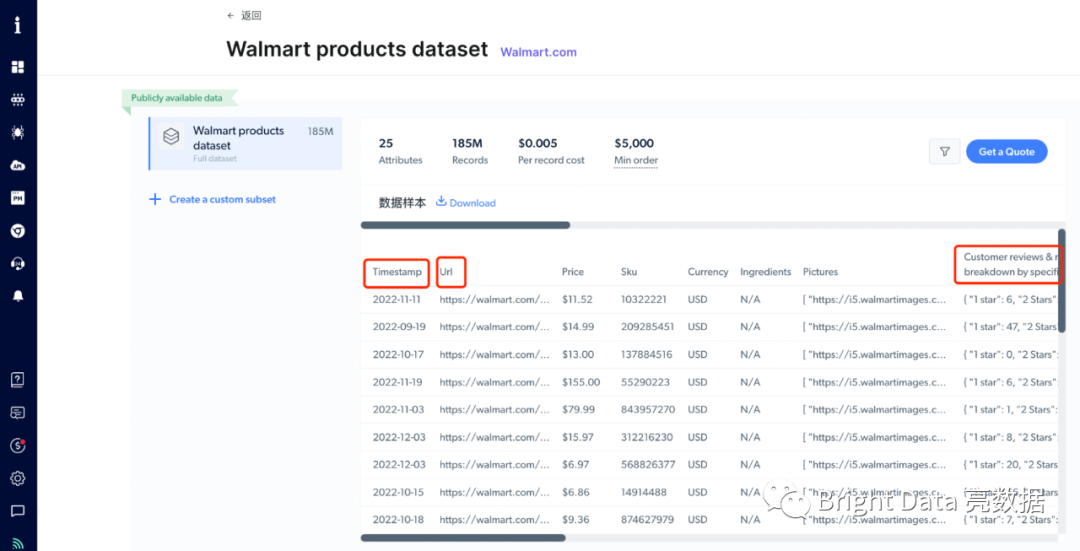Click the price cell $79.99
The image size is (1080, 551).
579,410
